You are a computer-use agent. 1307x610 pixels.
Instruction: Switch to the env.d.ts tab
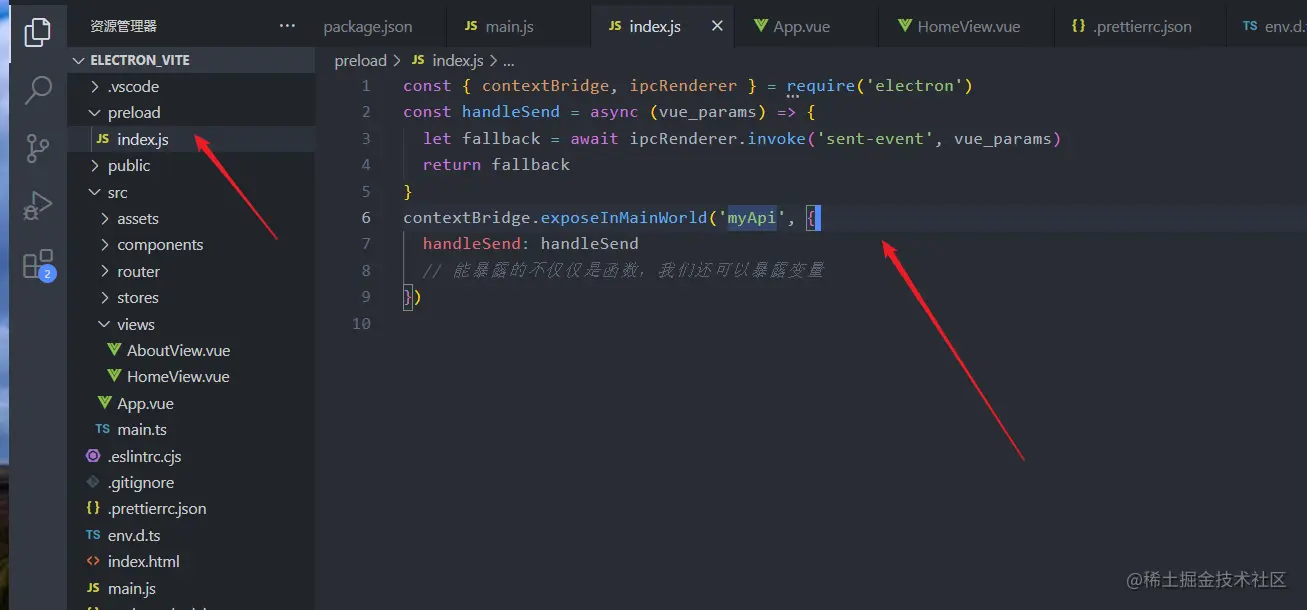point(1274,27)
